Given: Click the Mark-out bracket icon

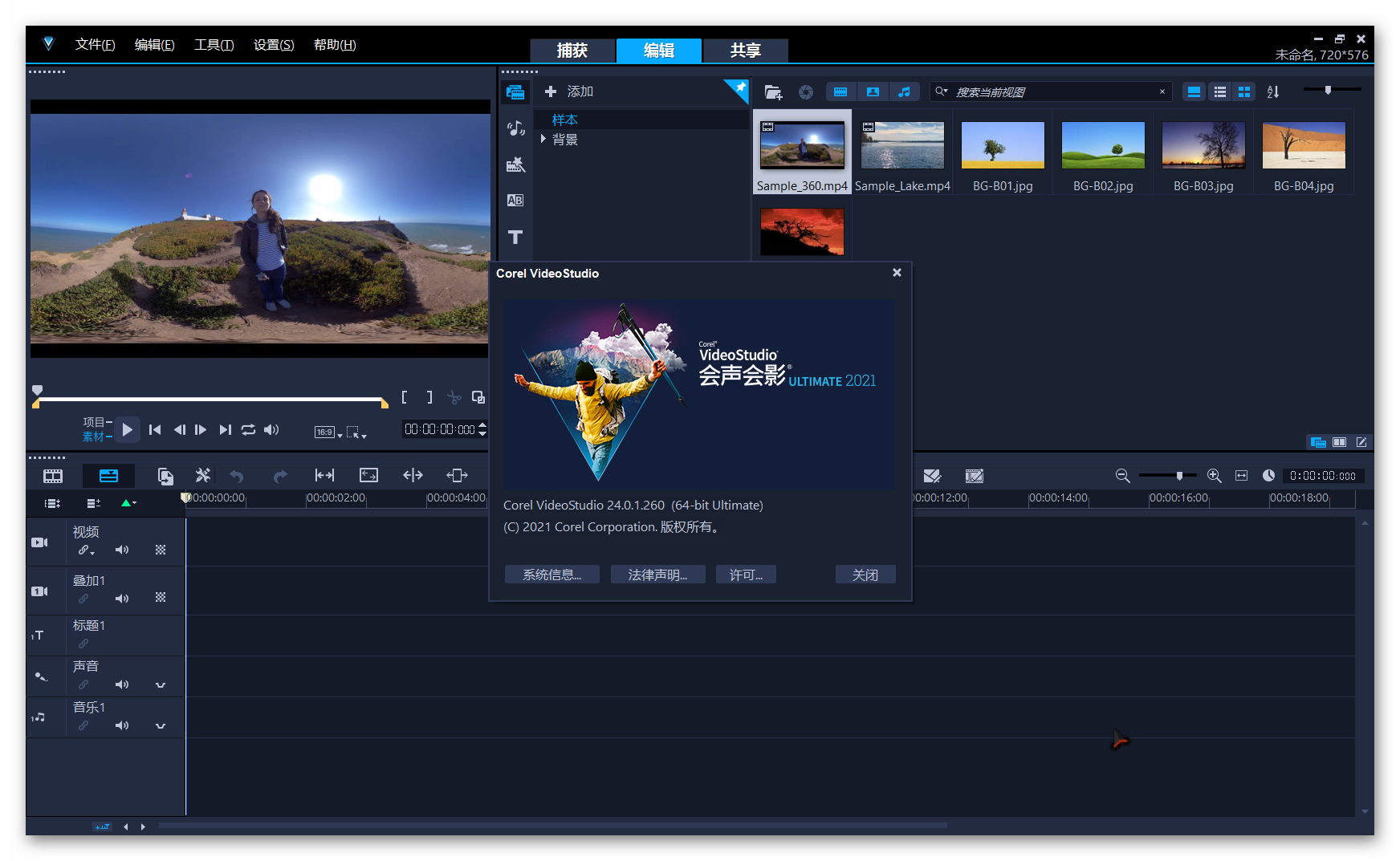Looking at the screenshot, I should [429, 397].
